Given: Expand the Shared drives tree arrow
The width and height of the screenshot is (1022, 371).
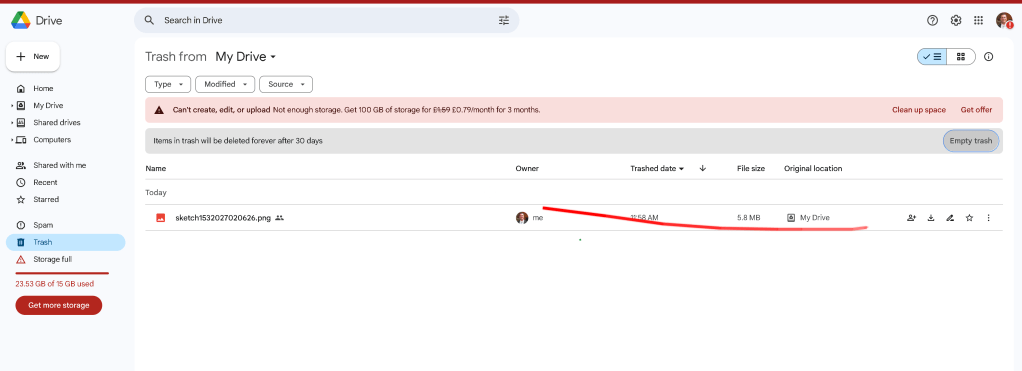Looking at the screenshot, I should pos(12,123).
